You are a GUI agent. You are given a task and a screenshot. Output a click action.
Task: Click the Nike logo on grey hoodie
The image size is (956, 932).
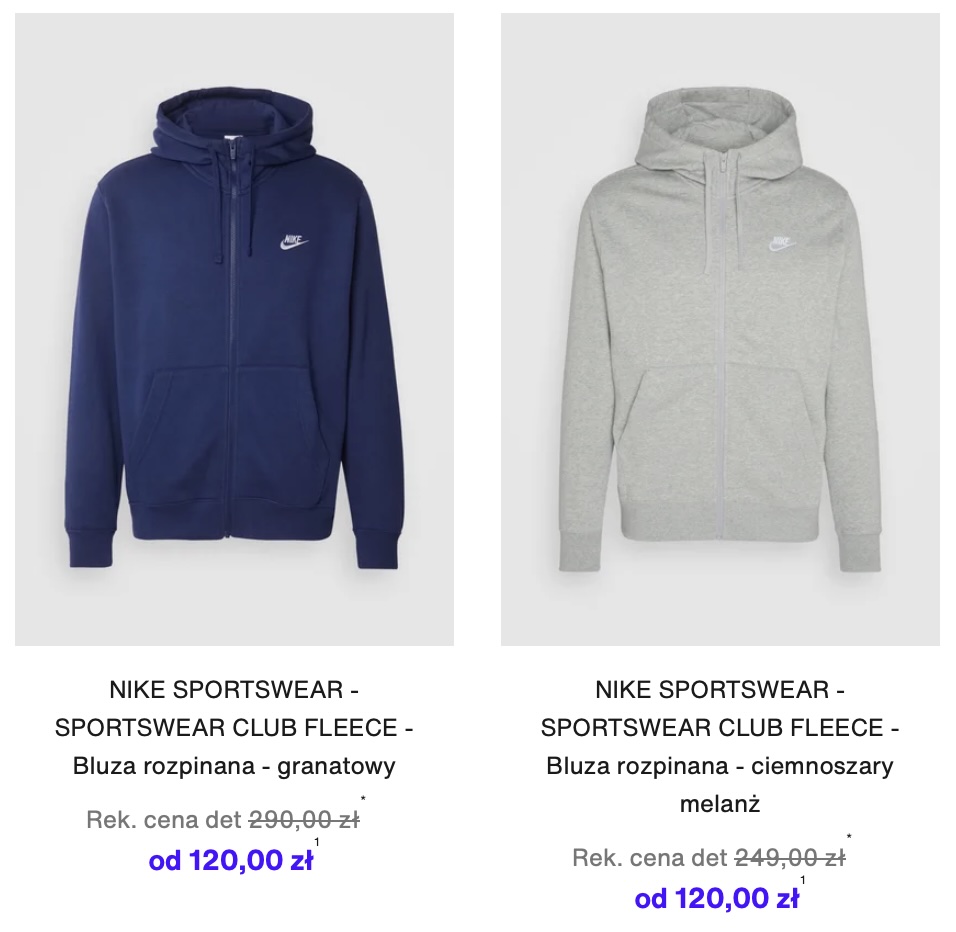[x=782, y=243]
